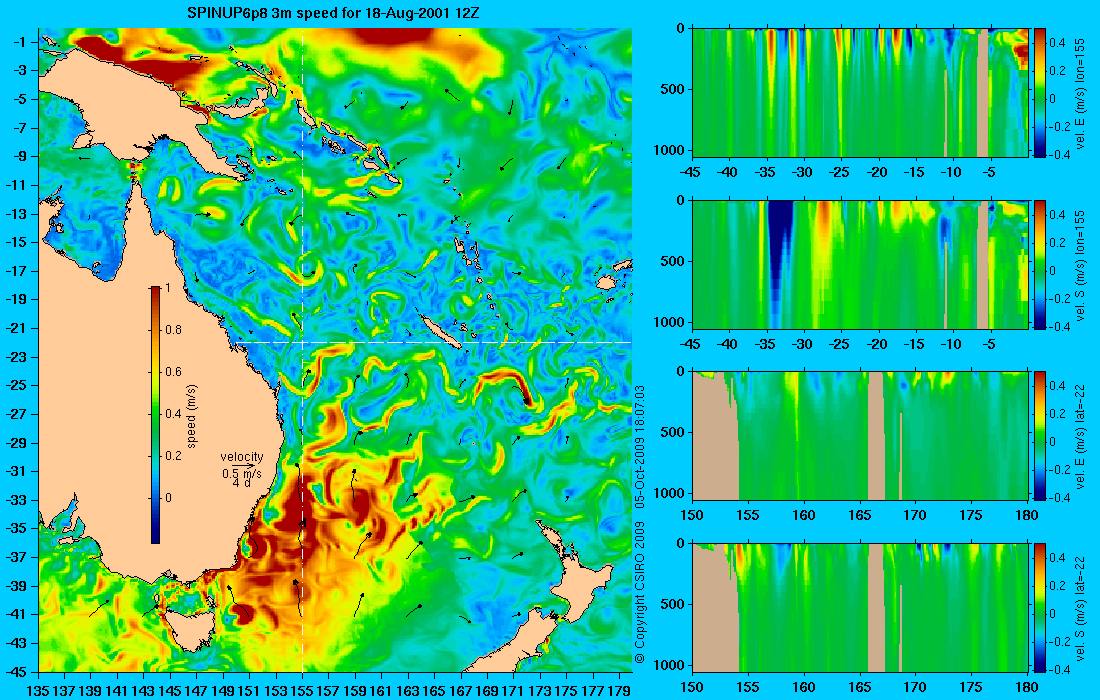Click the "speed (m/s)" color bar label
1100x700 pixels.
click(192, 415)
